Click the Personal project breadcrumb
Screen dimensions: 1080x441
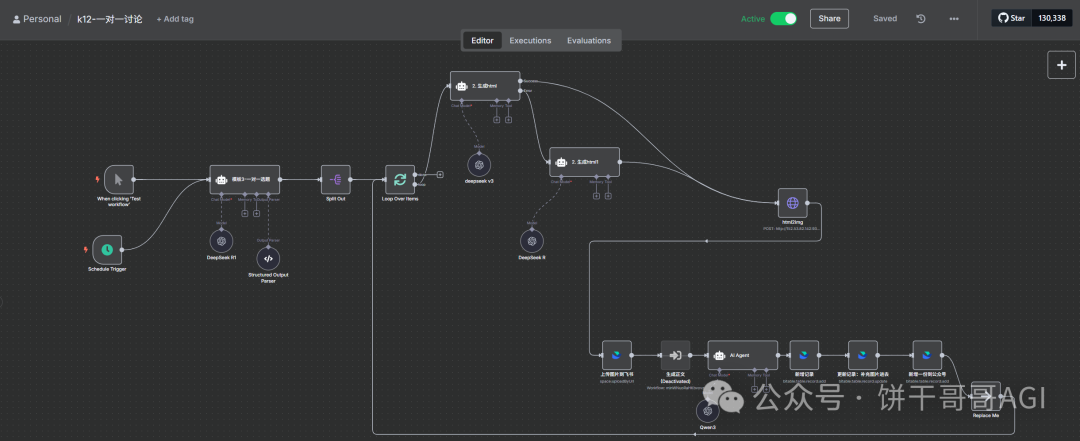pos(37,19)
